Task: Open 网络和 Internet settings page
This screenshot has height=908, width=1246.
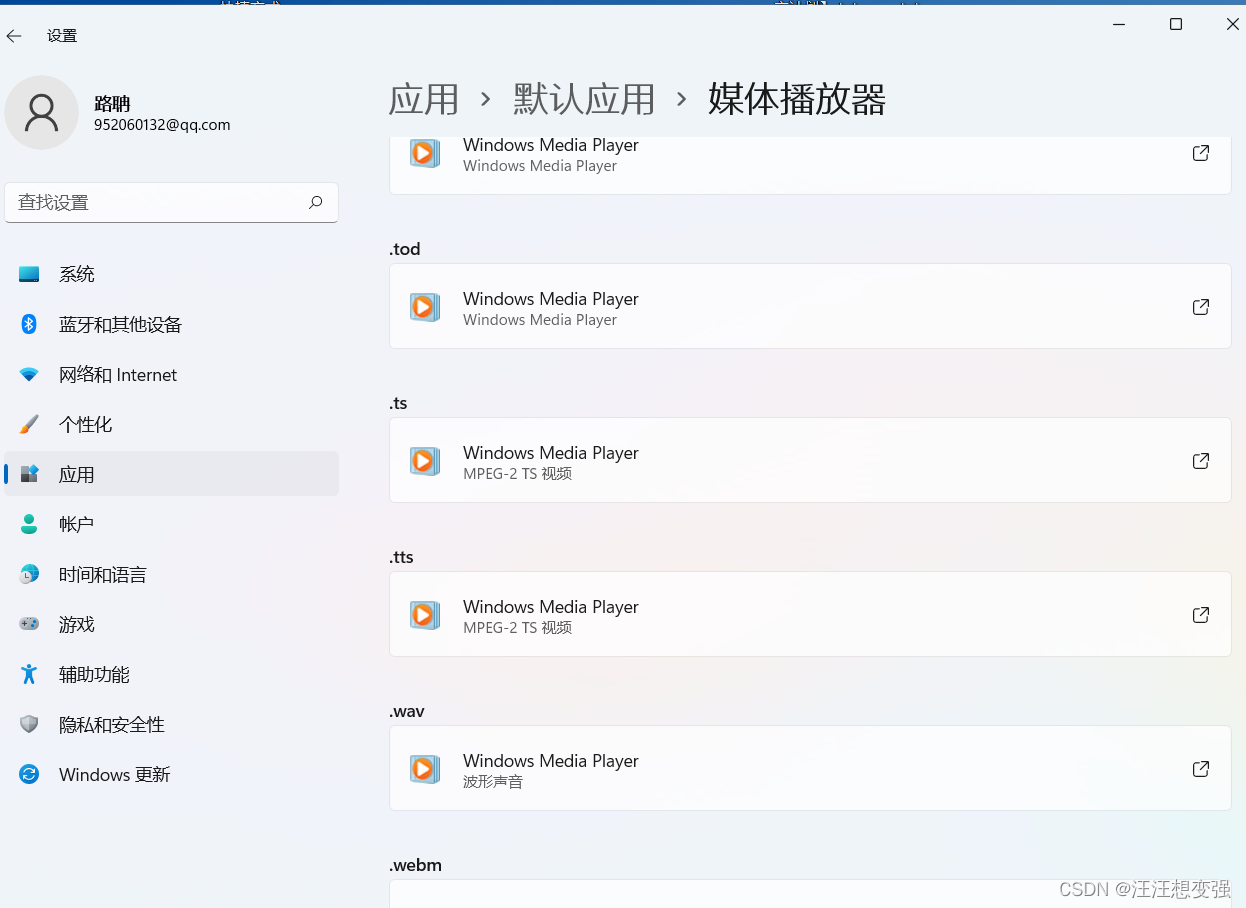Action: [172, 375]
